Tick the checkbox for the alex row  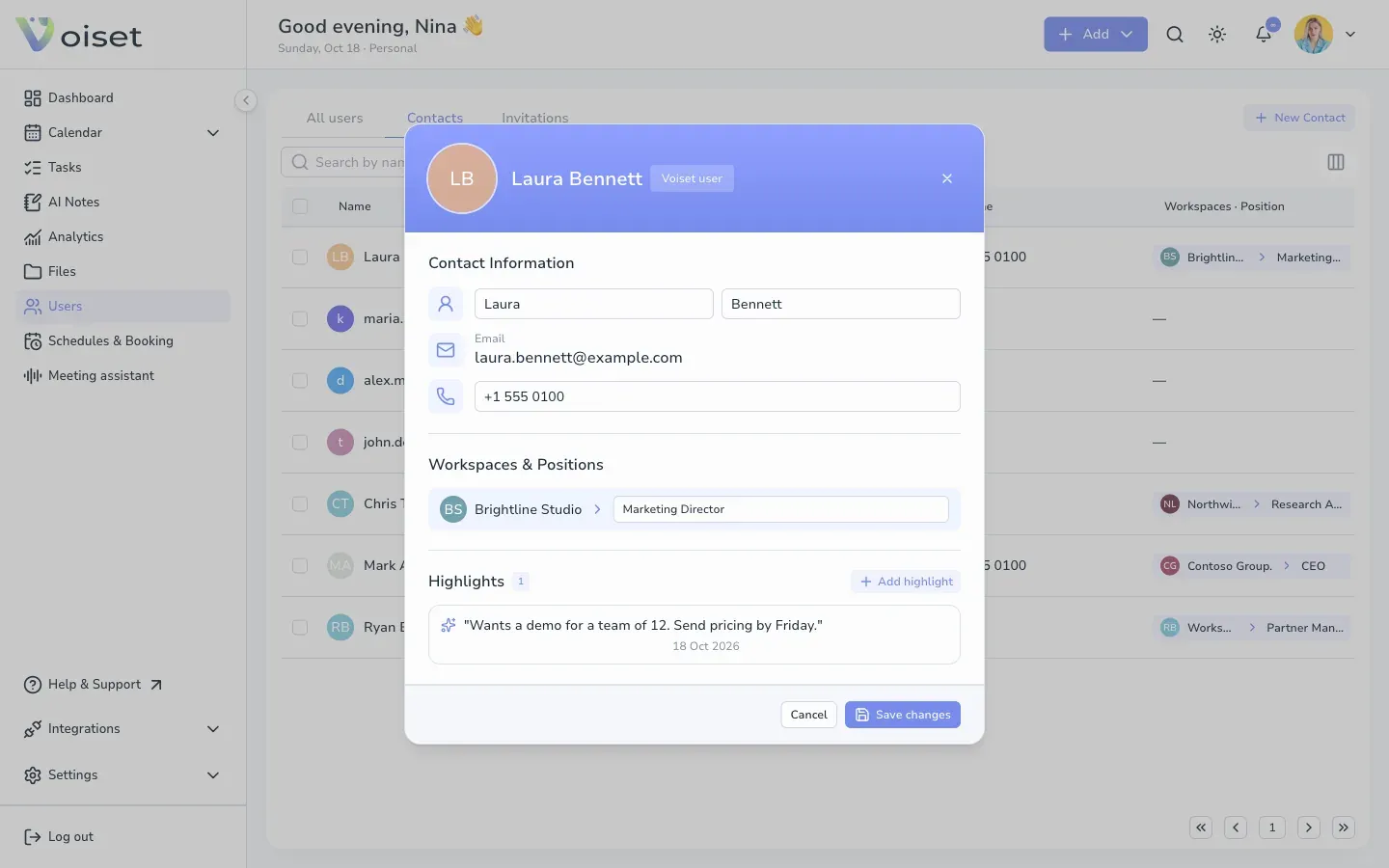click(300, 380)
